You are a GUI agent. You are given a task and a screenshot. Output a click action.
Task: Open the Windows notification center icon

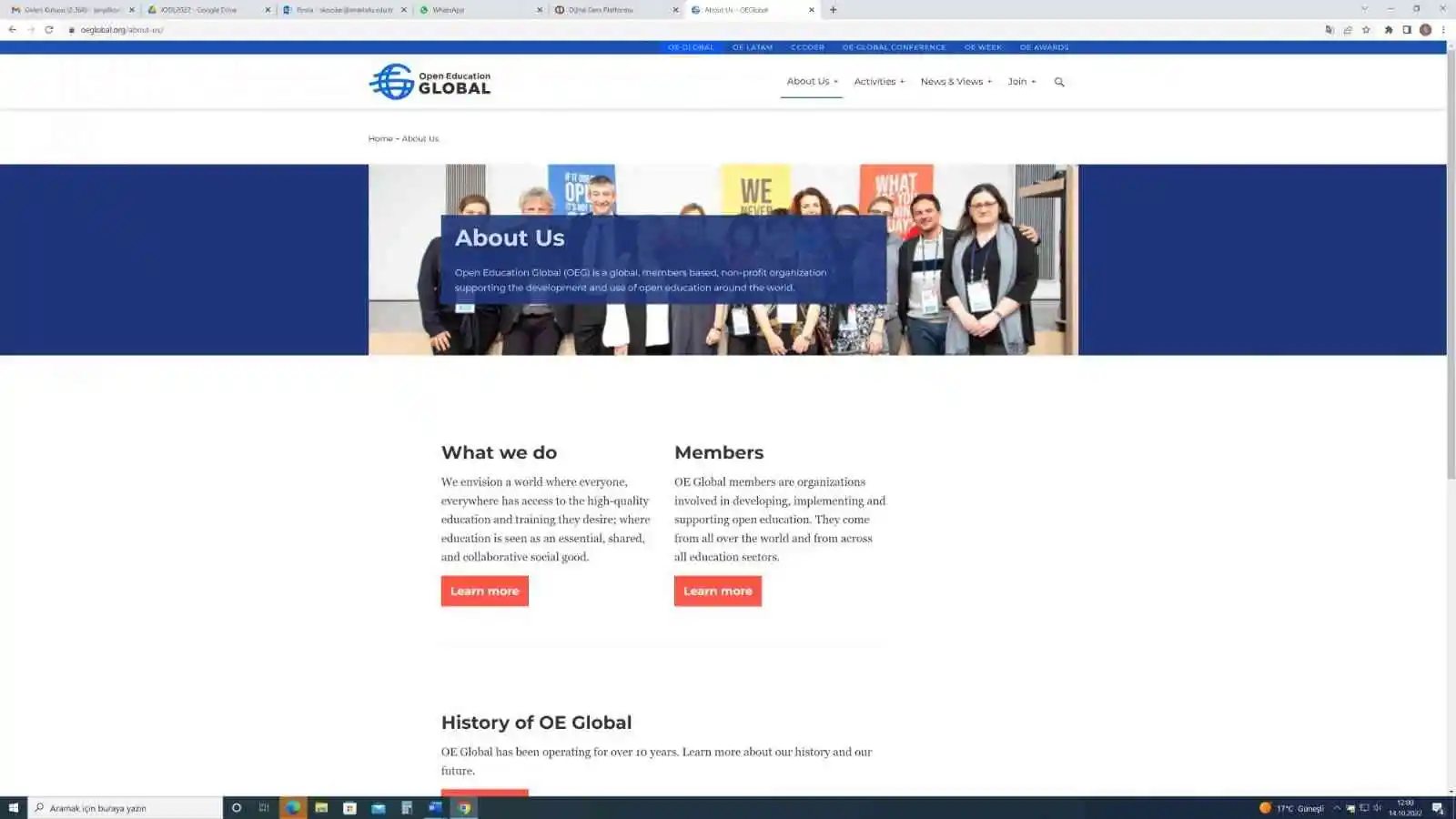1438,808
